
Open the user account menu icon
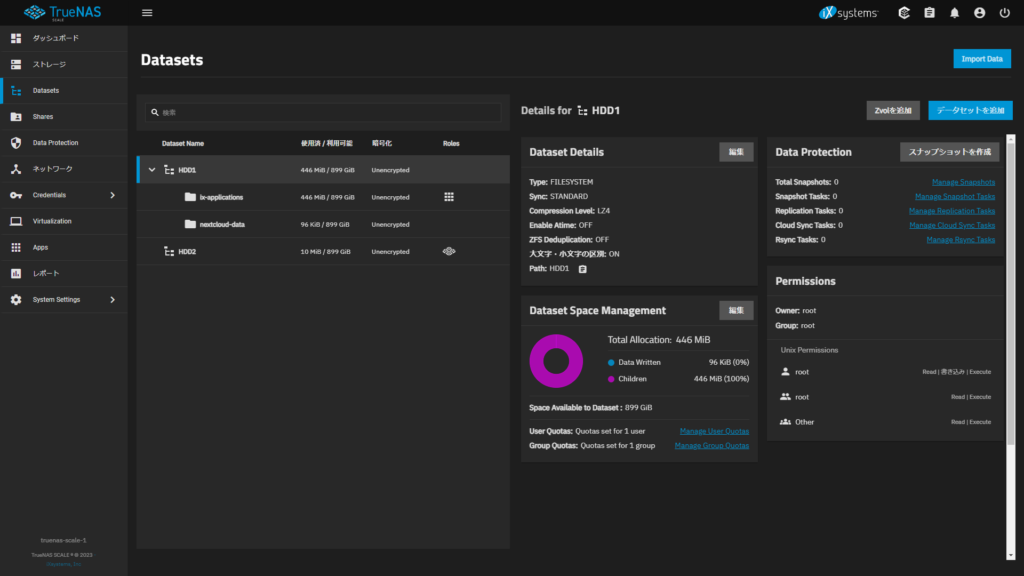[979, 12]
